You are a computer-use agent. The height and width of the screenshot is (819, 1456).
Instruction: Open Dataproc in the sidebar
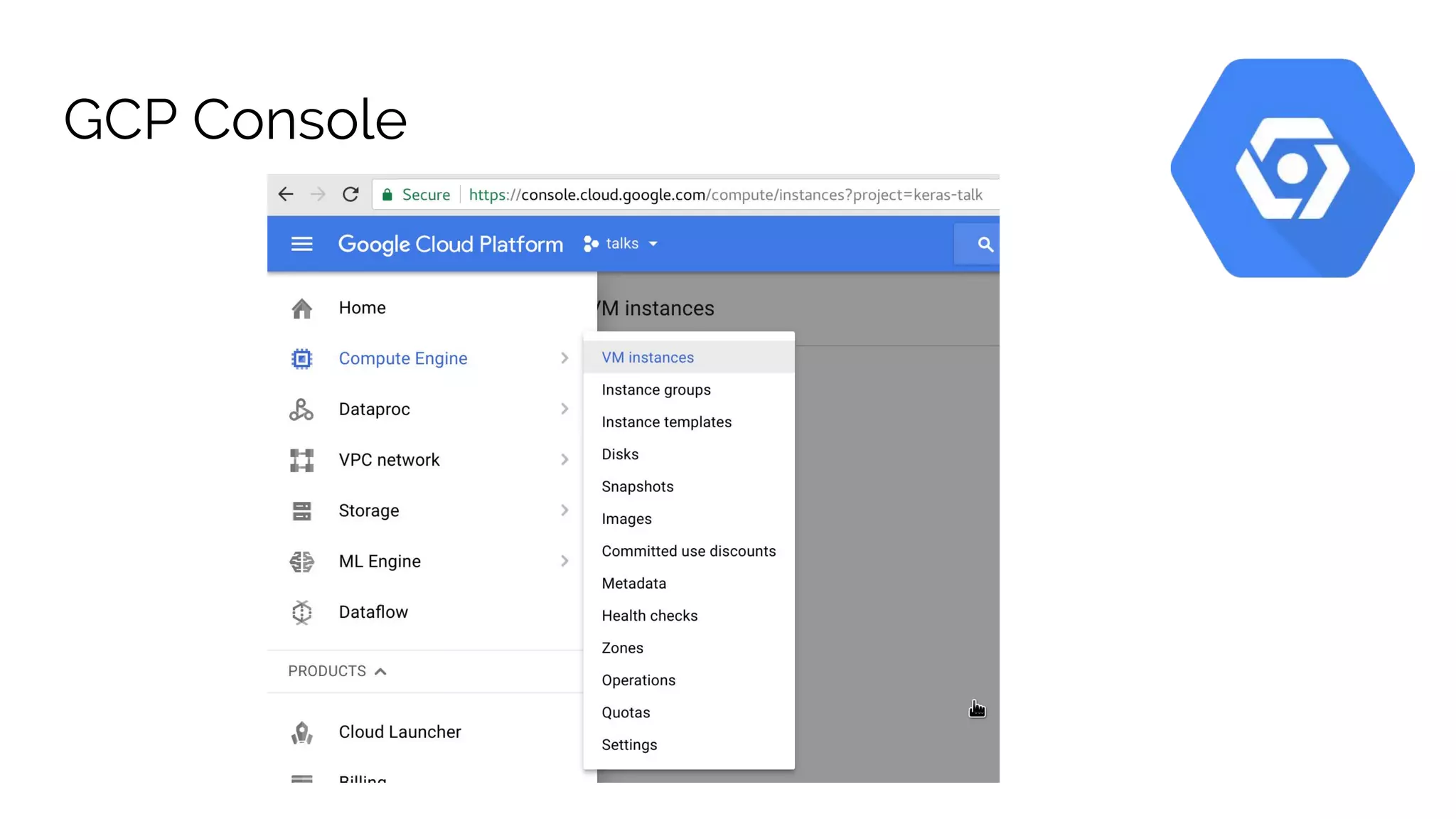tap(374, 409)
